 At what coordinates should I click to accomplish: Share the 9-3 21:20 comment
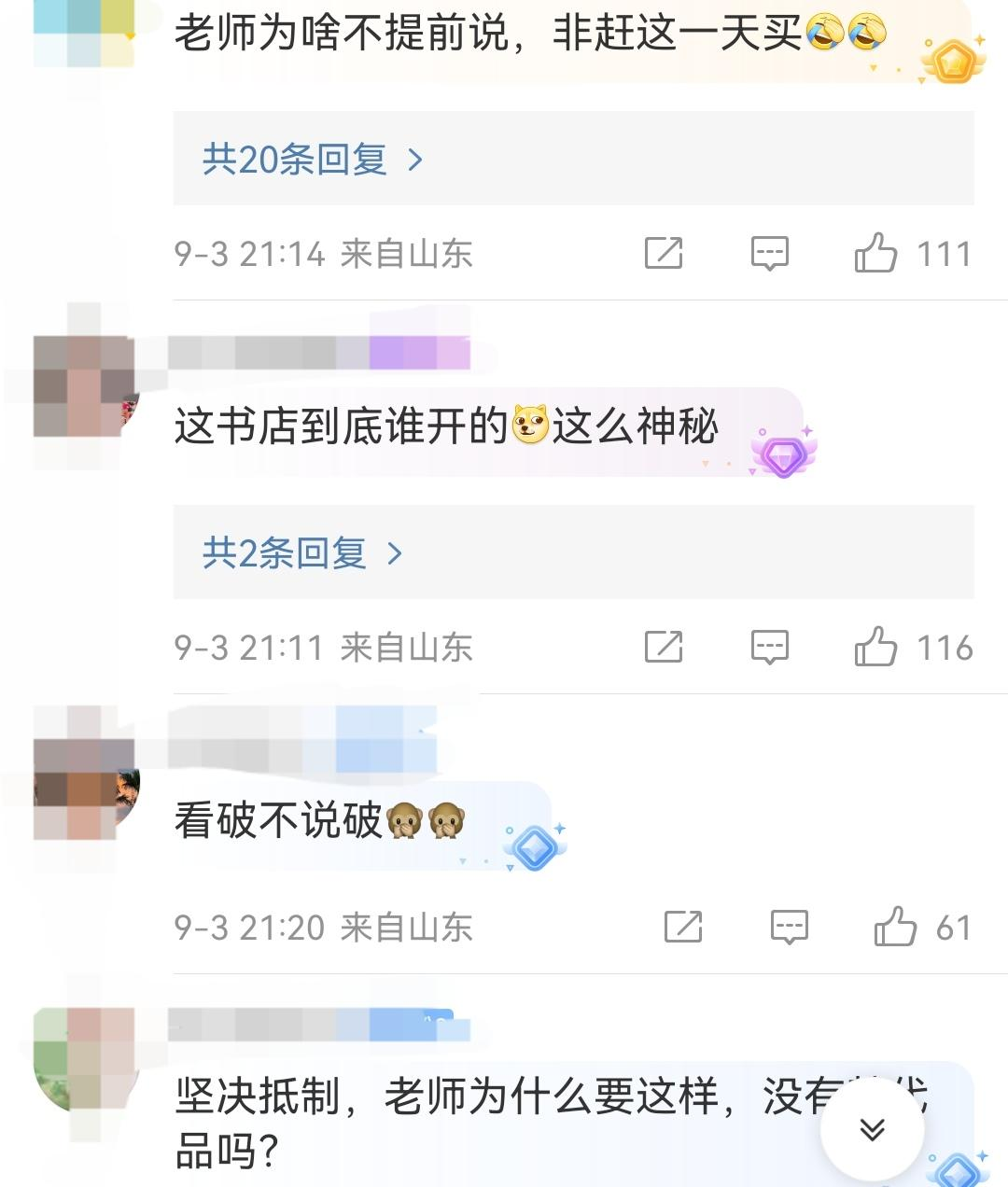coord(683,927)
